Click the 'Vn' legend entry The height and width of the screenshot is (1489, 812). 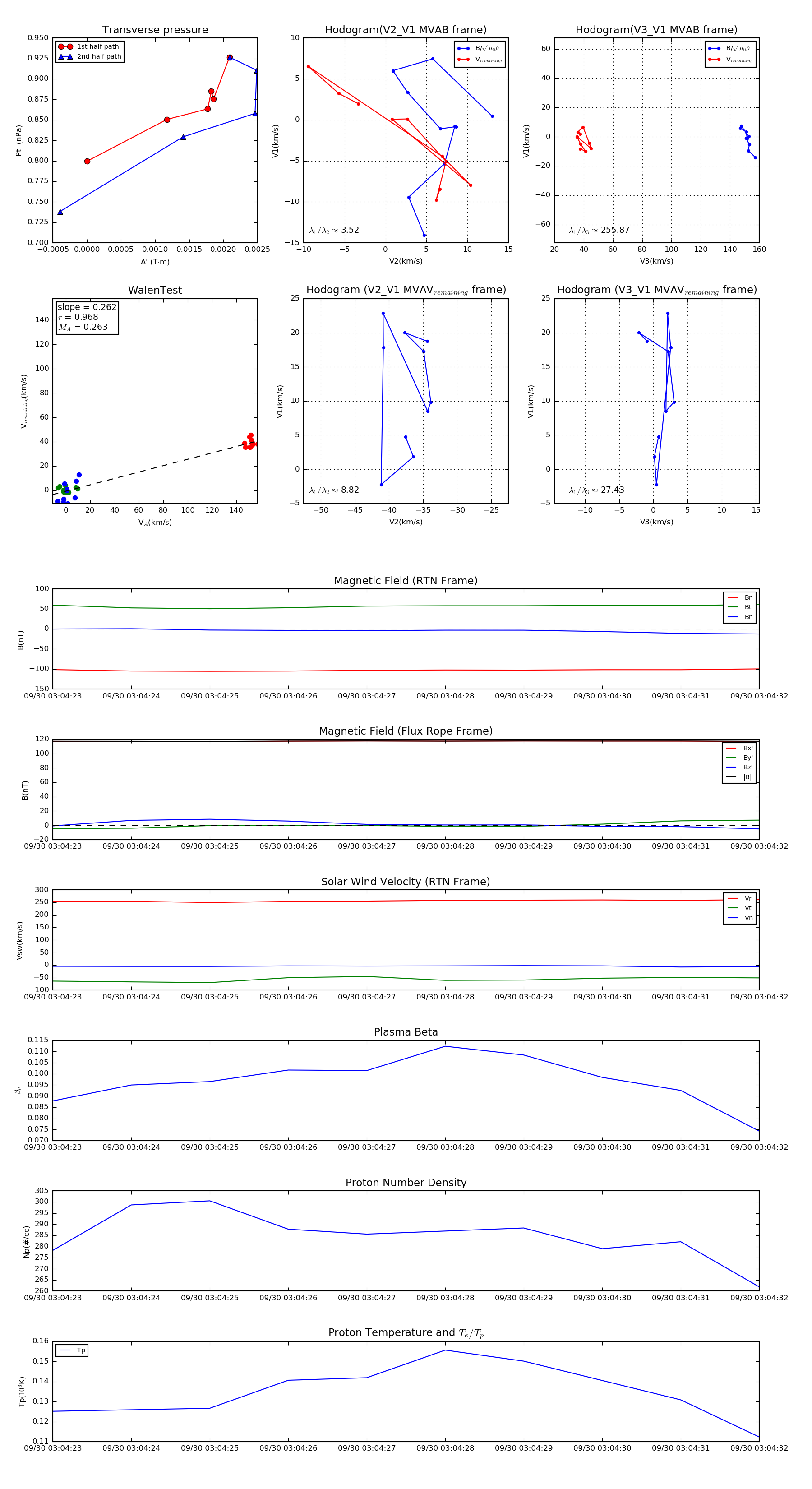click(x=740, y=918)
